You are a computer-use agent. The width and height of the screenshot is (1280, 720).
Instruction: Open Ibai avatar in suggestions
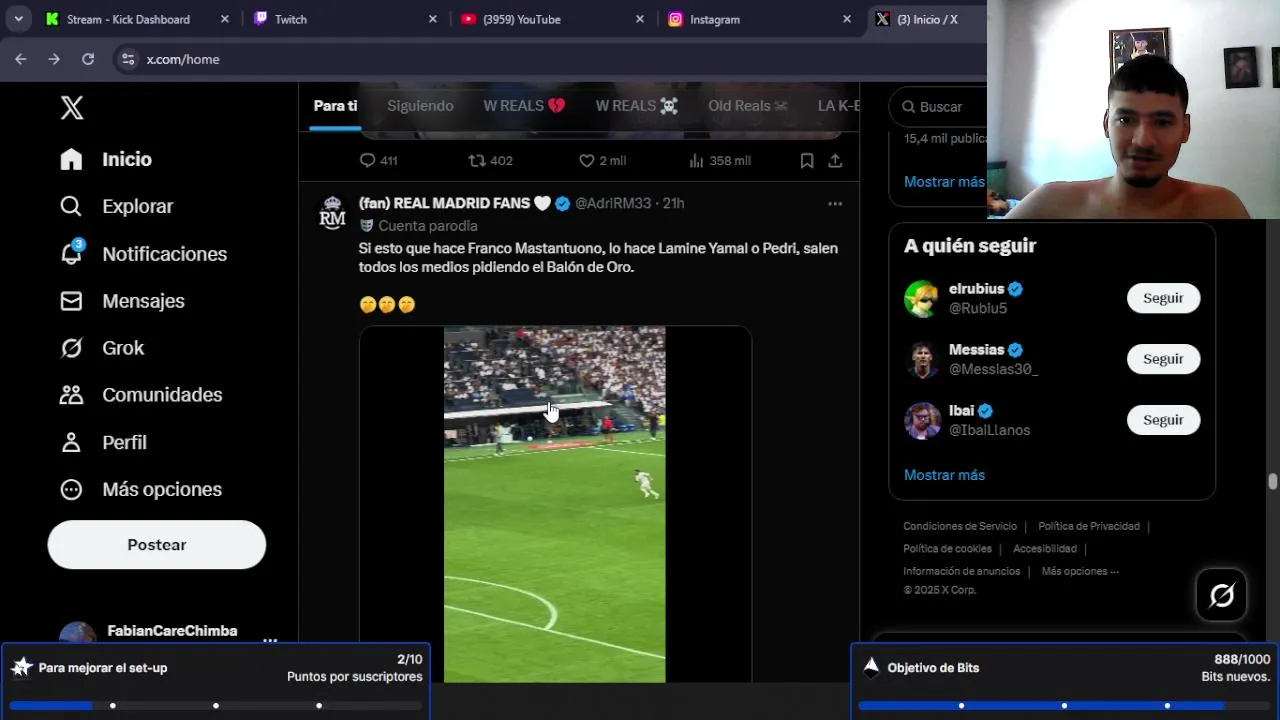[922, 420]
